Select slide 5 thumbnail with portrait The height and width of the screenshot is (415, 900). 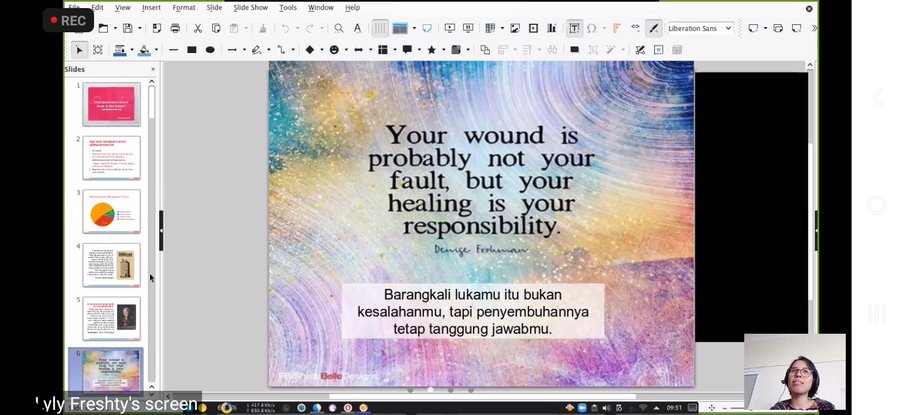[111, 319]
